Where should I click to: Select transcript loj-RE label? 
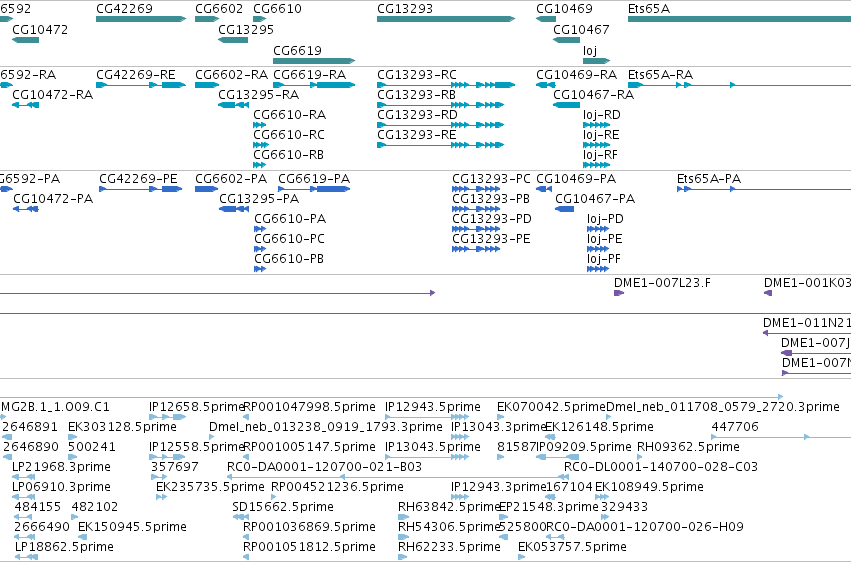point(601,135)
